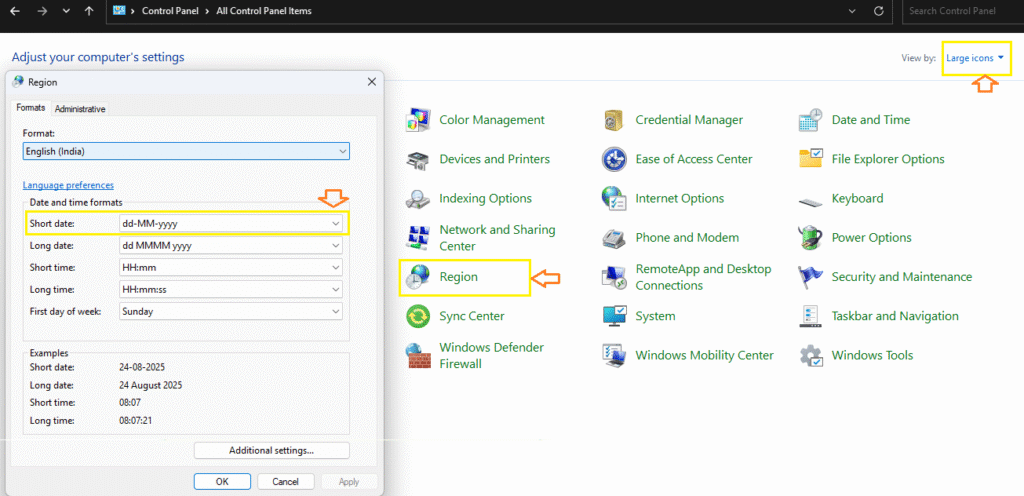This screenshot has width=1024, height=496.
Task: Click Control Panel in breadcrumb path
Action: pyautogui.click(x=172, y=11)
